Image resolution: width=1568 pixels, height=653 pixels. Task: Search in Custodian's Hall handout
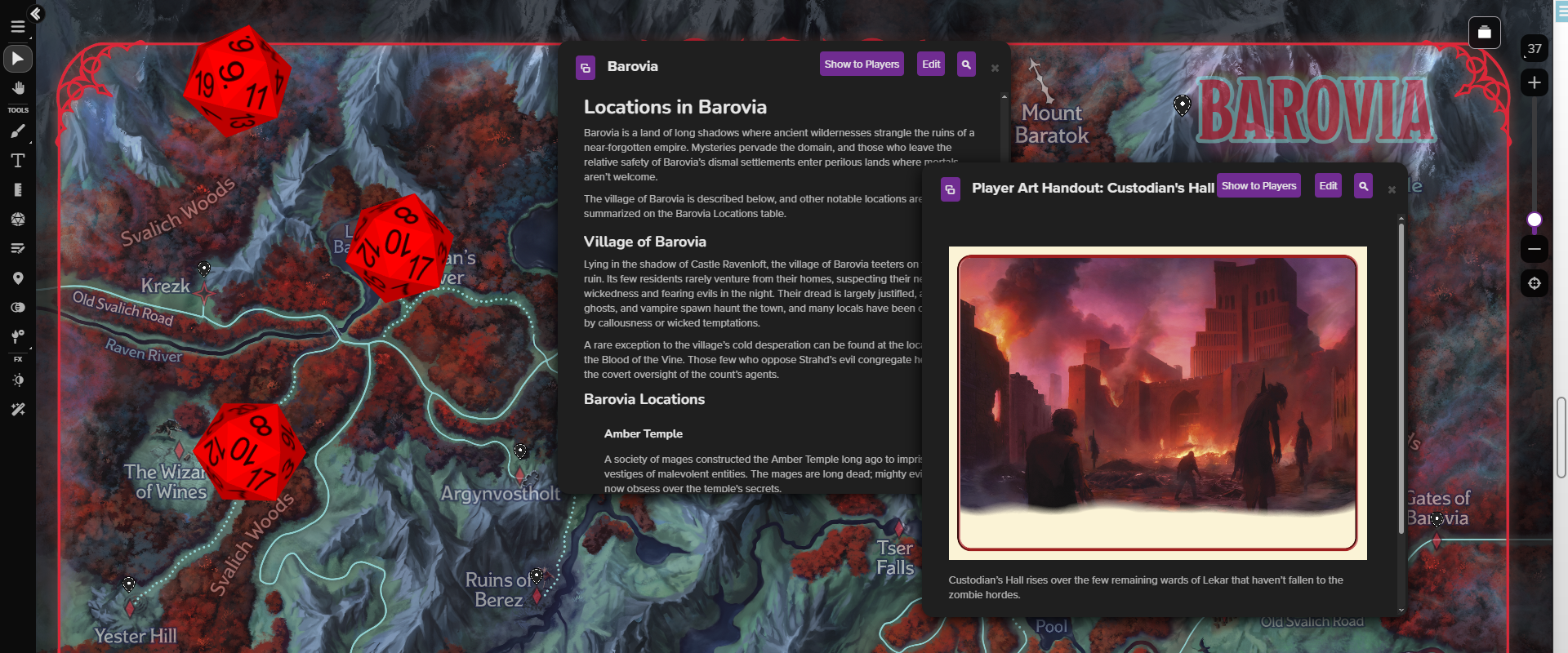click(1363, 186)
